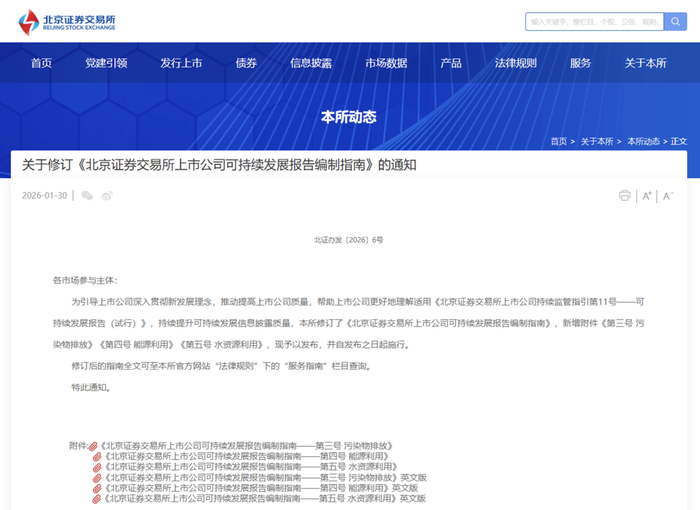Print the page with the printer icon
The width and height of the screenshot is (700, 510).
625,196
